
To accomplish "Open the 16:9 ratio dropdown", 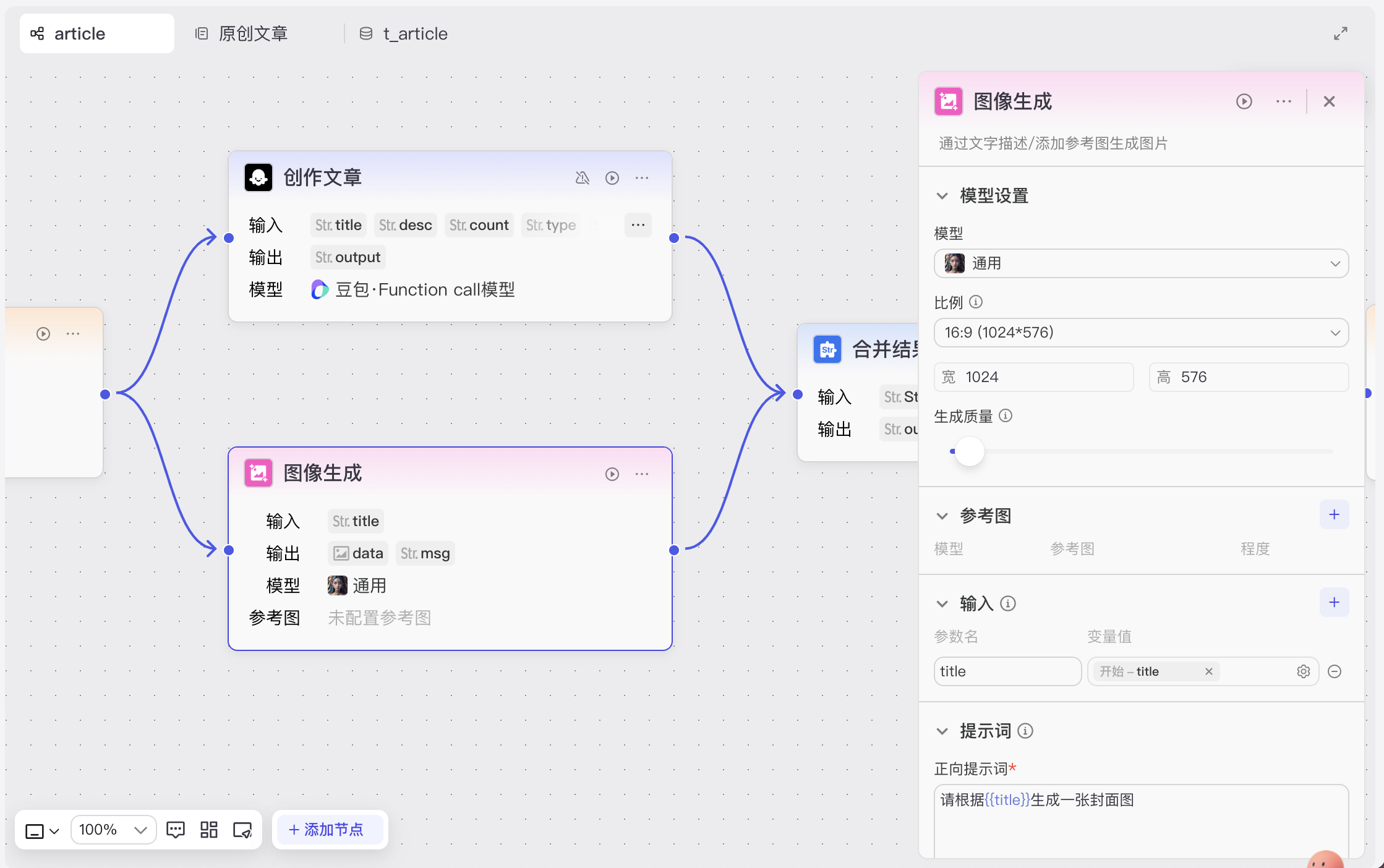I will click(1140, 333).
